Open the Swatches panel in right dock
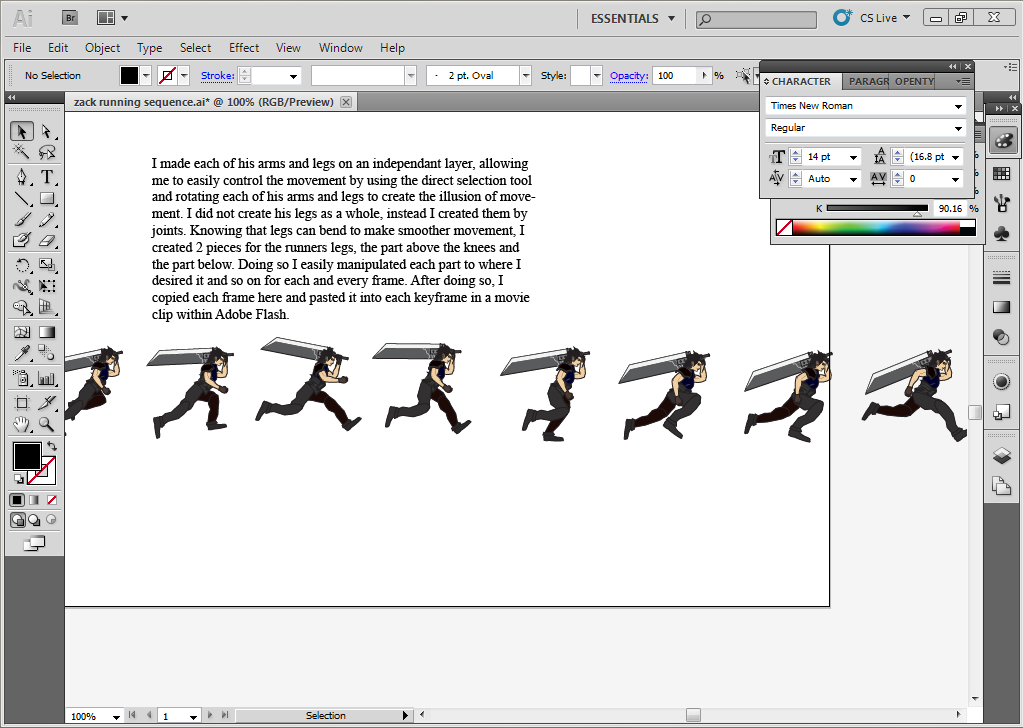1023x728 pixels. tap(1001, 174)
